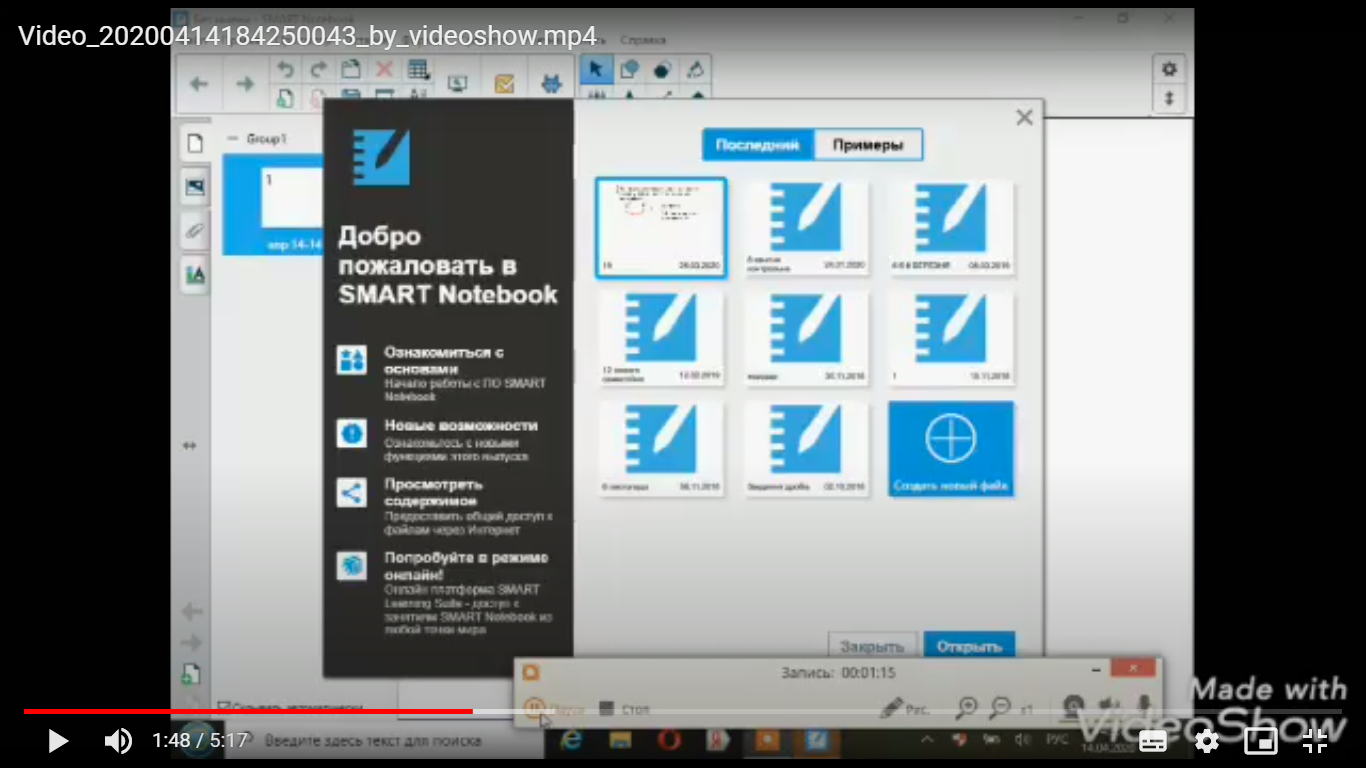
Task: Open Internet Explorer from the taskbar
Action: [571, 741]
